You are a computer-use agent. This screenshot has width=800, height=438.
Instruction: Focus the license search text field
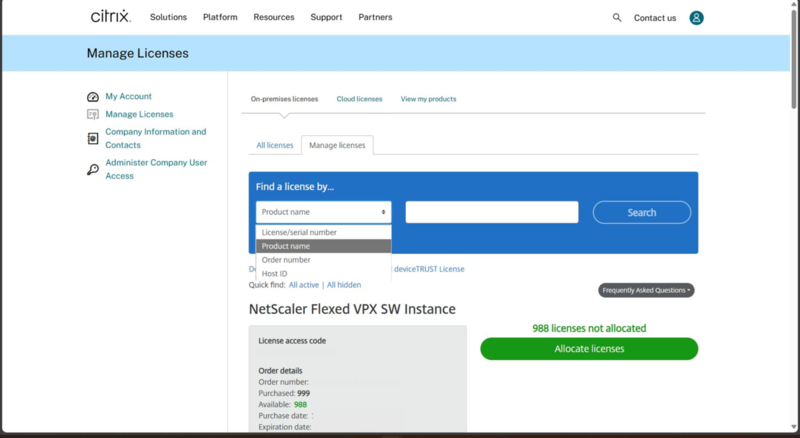tap(492, 212)
